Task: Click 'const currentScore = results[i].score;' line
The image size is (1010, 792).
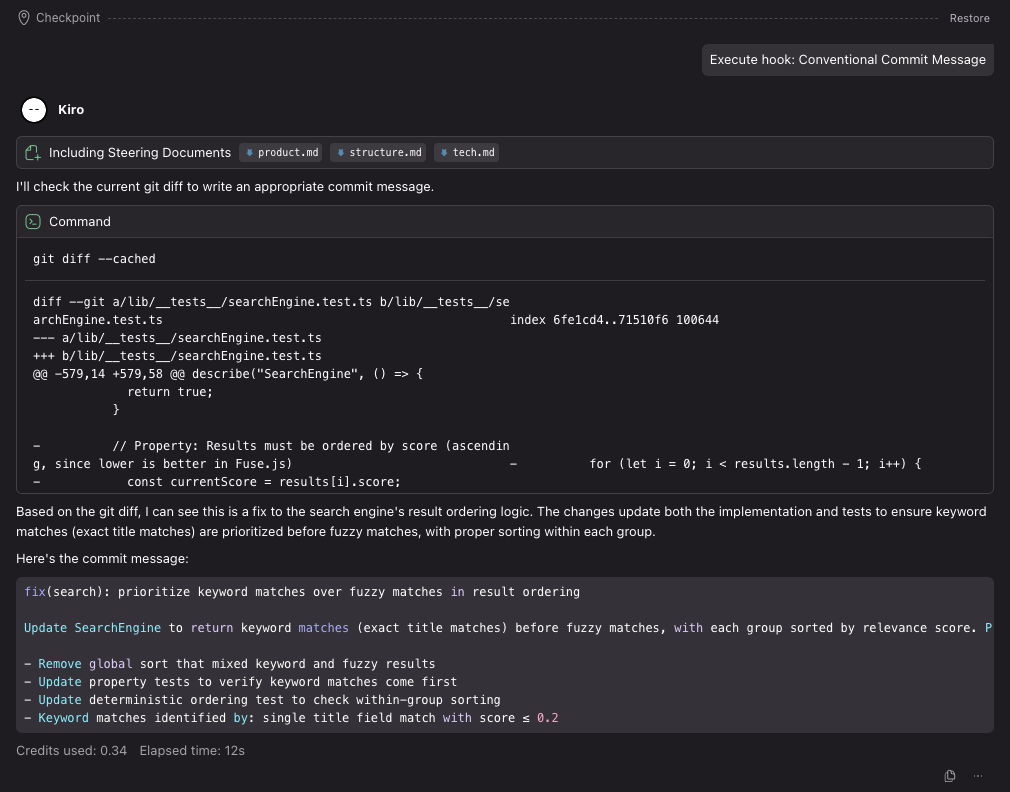Action: (263, 482)
